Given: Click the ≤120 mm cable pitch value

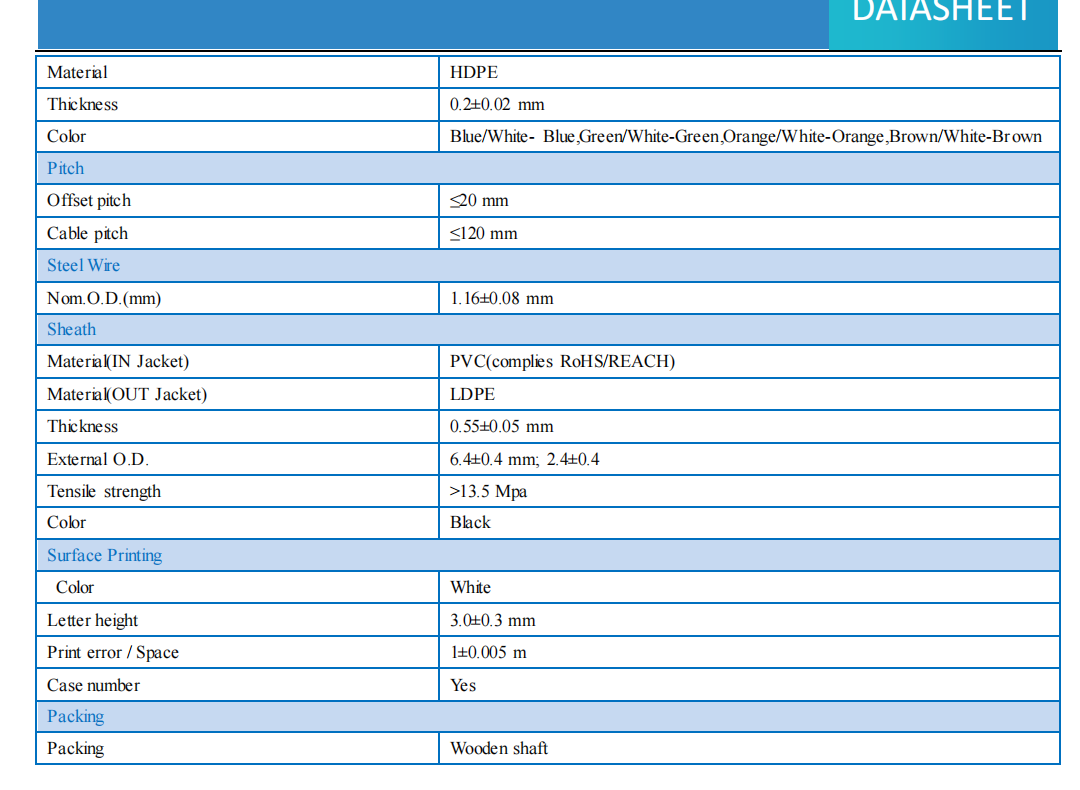Looking at the screenshot, I should click(x=484, y=233).
